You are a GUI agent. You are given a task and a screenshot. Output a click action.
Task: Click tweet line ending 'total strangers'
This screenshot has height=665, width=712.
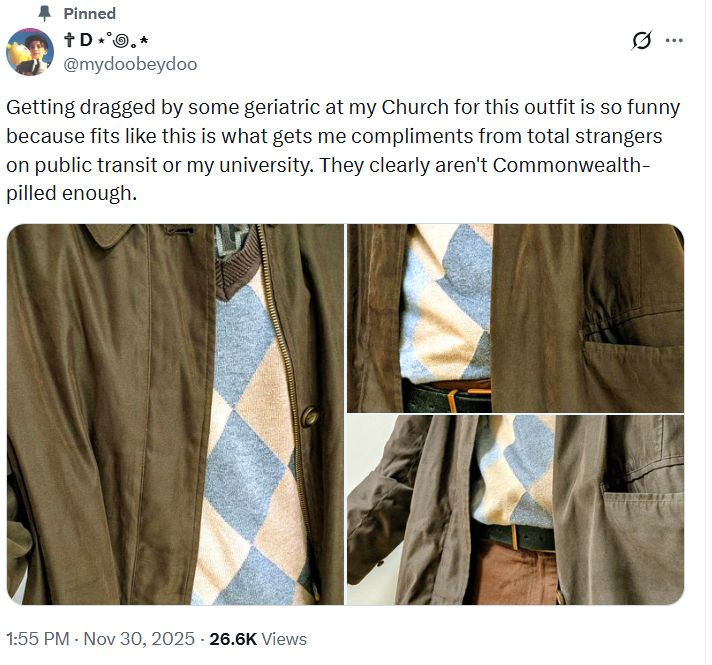tap(334, 136)
